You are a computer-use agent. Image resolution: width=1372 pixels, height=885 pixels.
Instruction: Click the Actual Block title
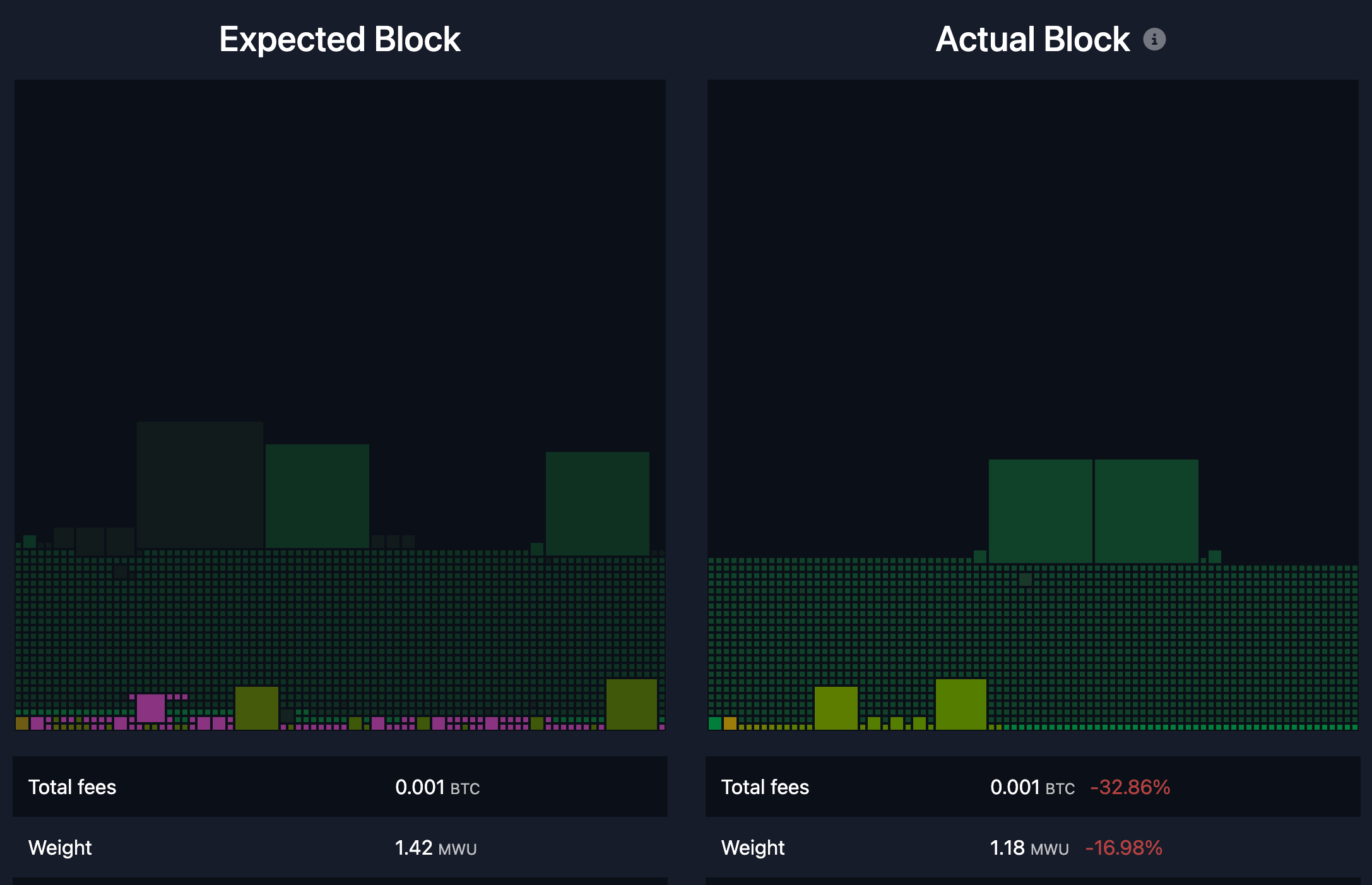pos(1032,39)
